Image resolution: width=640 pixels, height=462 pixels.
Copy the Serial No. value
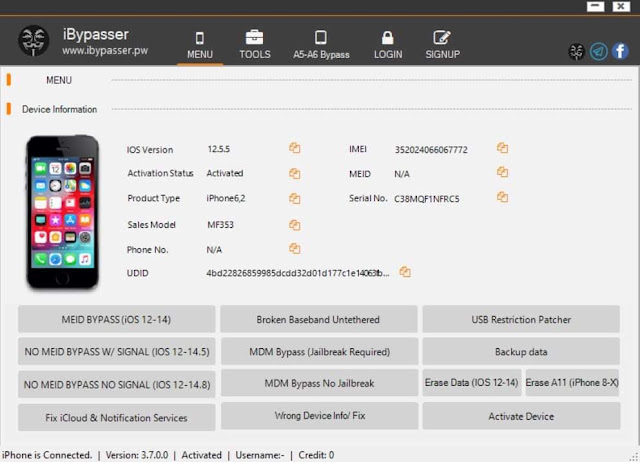[502, 198]
